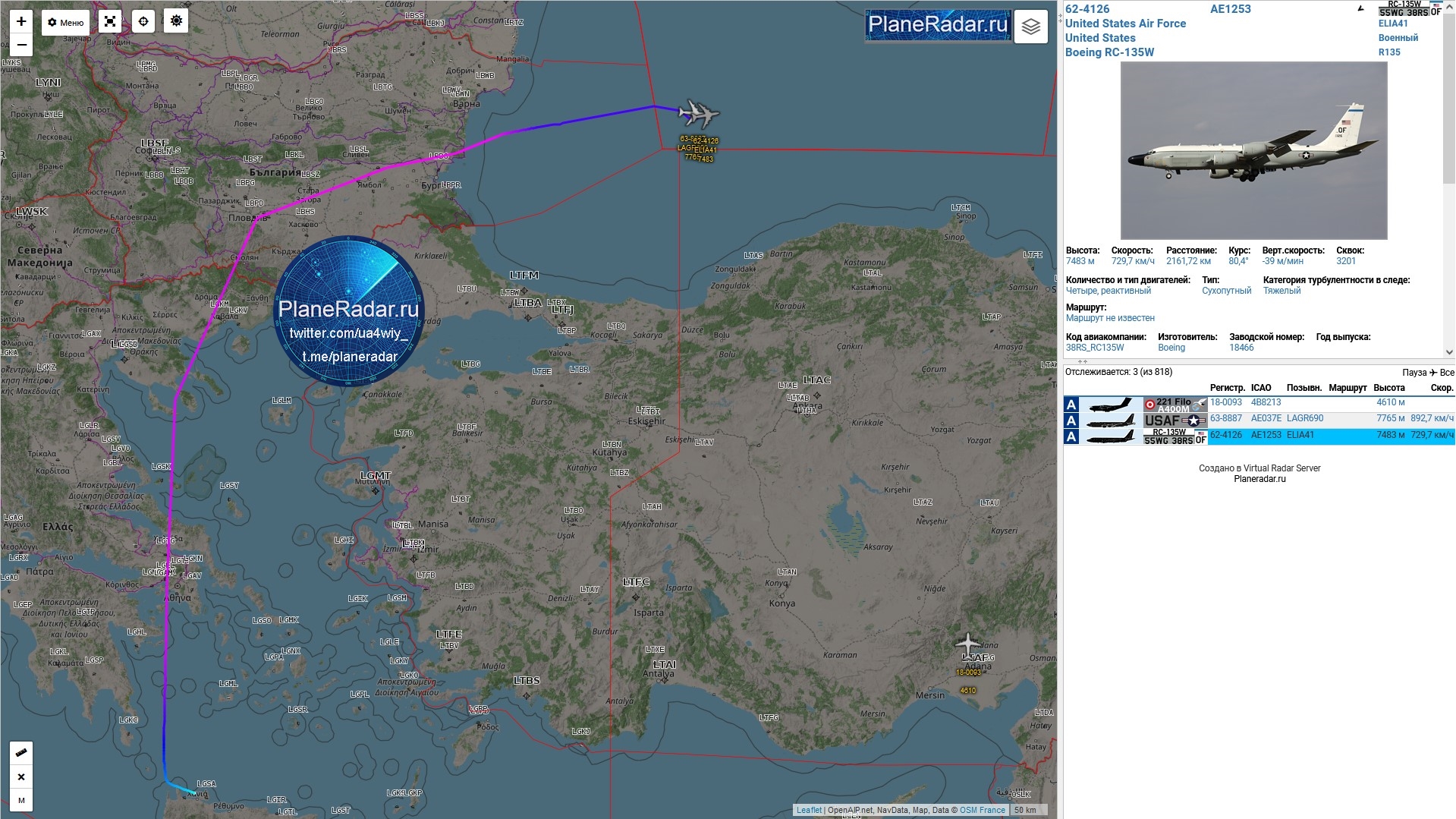
Task: Open the map layers selector
Action: (1030, 27)
